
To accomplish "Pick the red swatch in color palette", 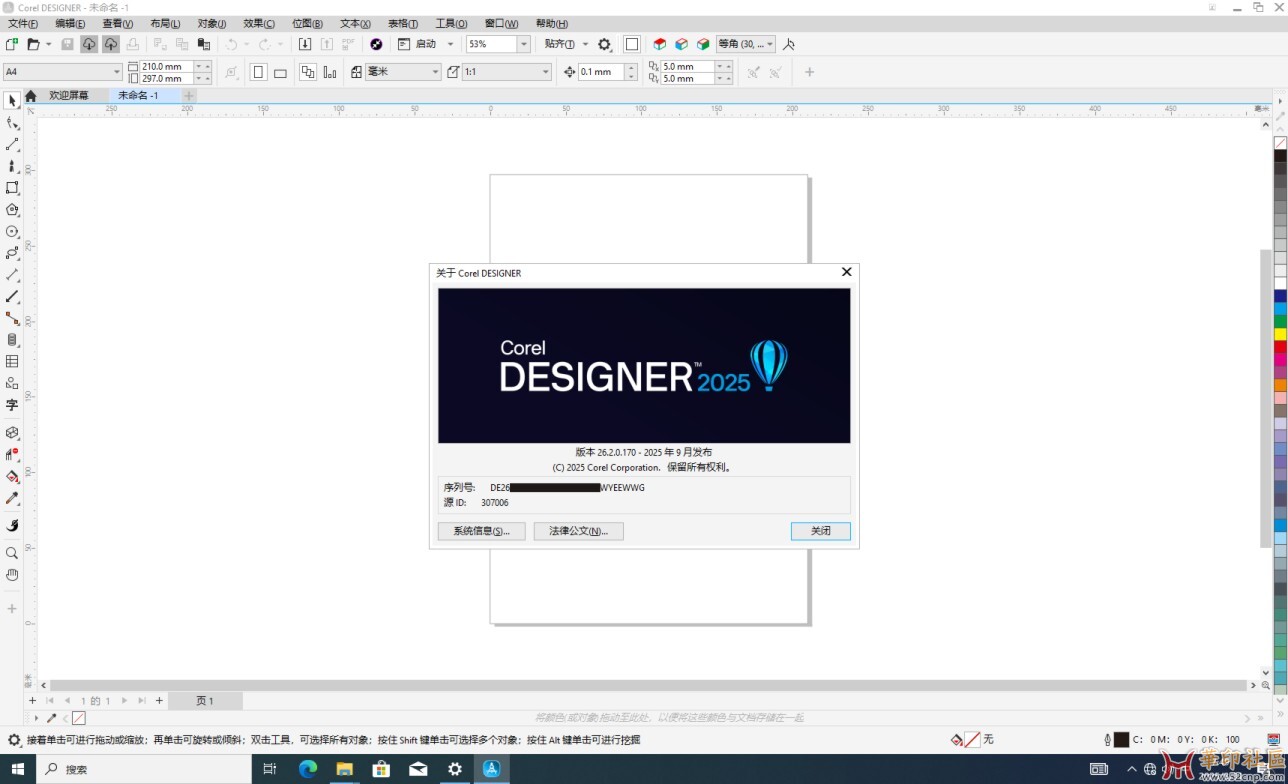I will tap(1280, 347).
